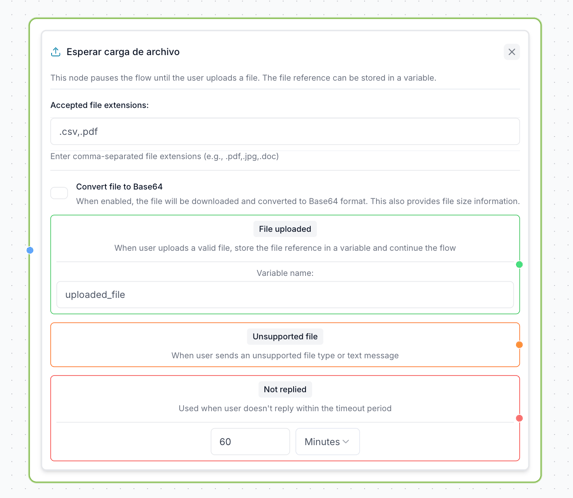This screenshot has height=498, width=573.
Task: Click the upload icon beside Esperar carga de archivo
Action: coord(56,52)
